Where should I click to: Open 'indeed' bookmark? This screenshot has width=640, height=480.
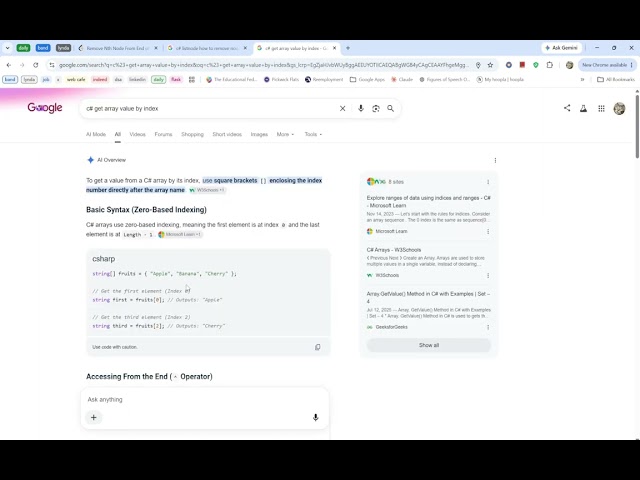(100, 80)
